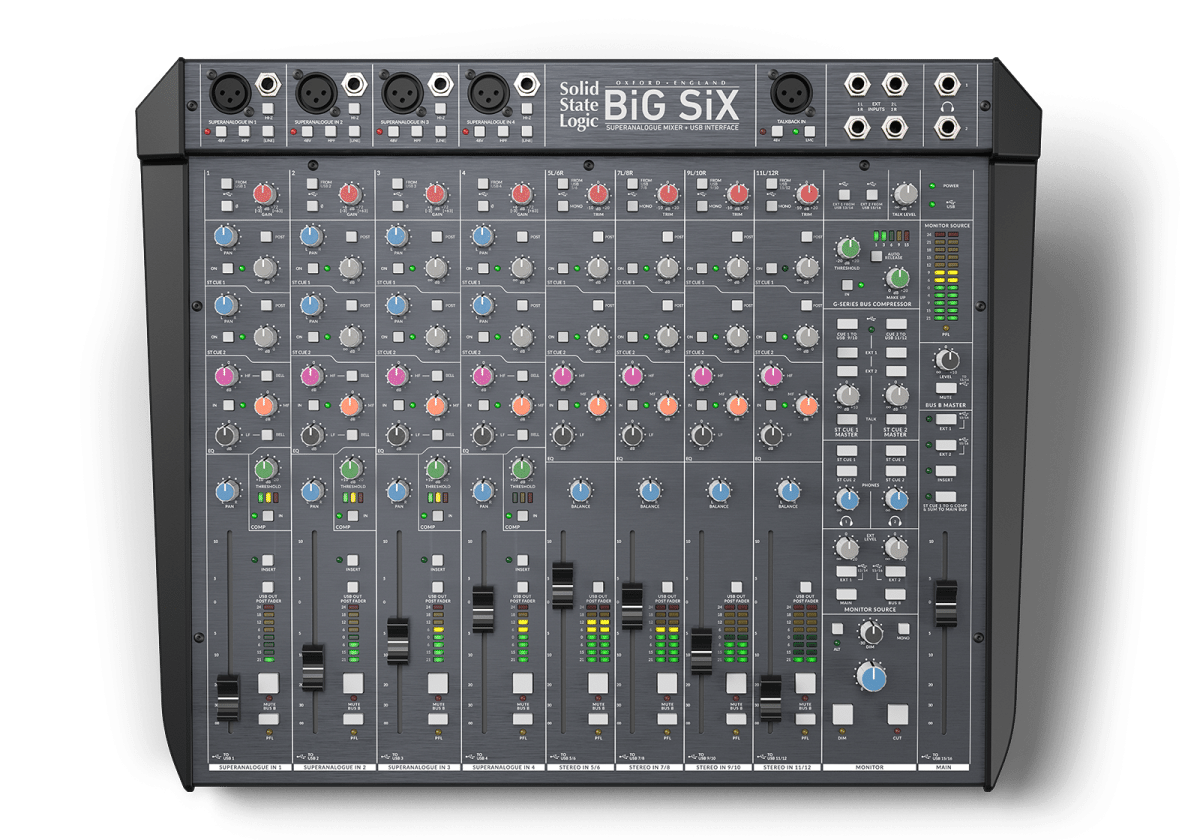Turn the ST CUE 1 PAN knob on channel 1
This screenshot has width=1200, height=840.
(x=225, y=235)
